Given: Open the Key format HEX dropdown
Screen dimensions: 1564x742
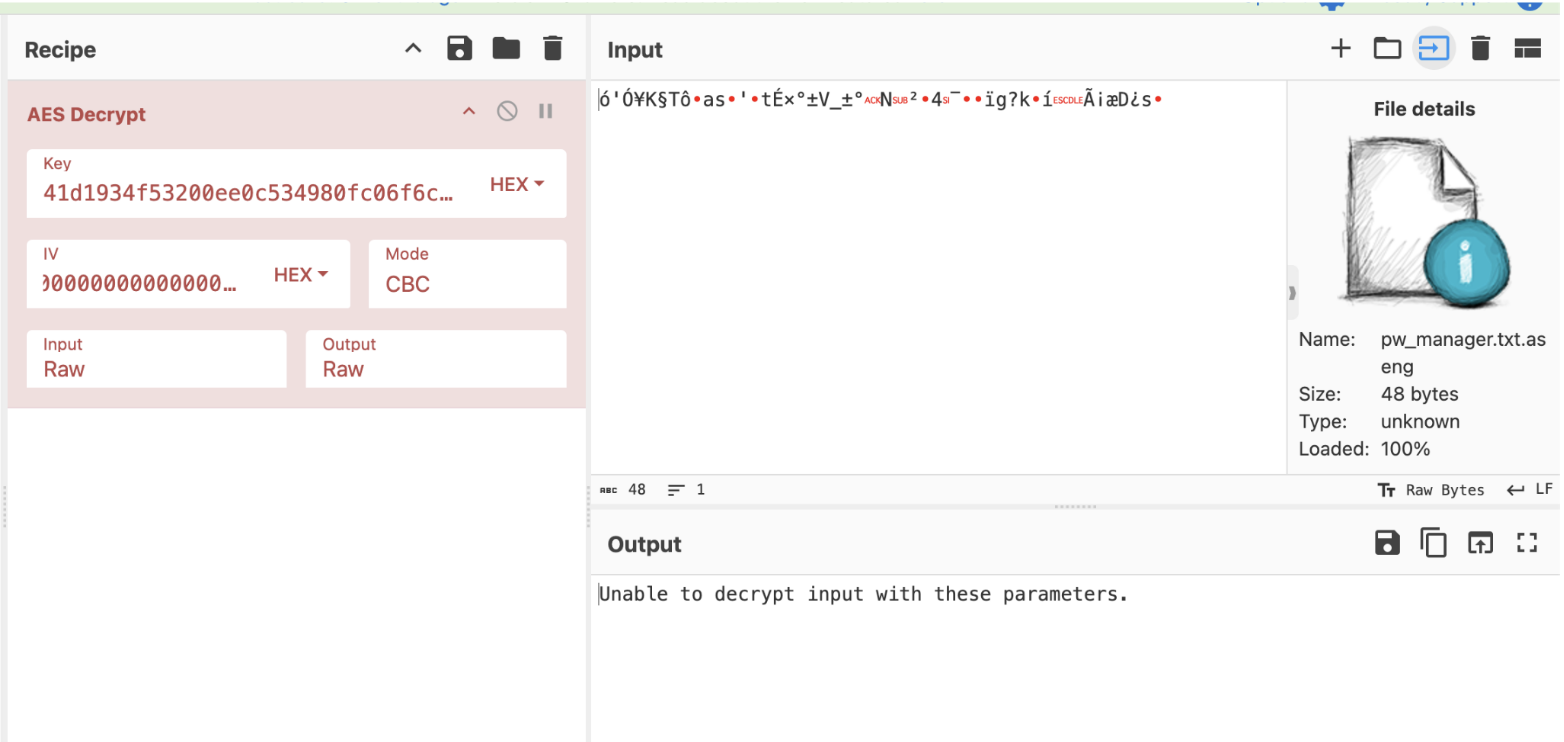Looking at the screenshot, I should [517, 185].
